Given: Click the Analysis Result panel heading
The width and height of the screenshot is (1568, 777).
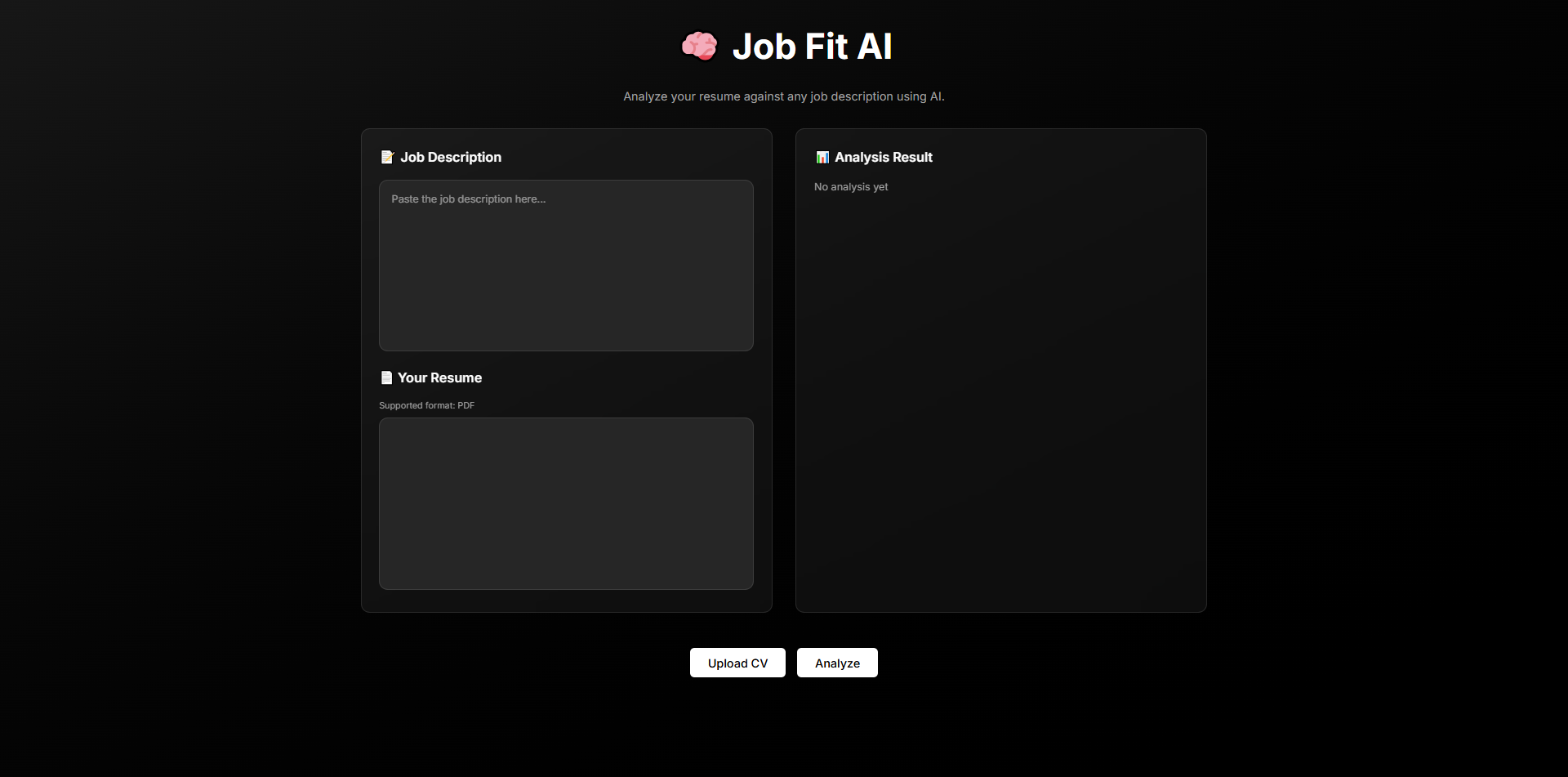Looking at the screenshot, I should 883,157.
